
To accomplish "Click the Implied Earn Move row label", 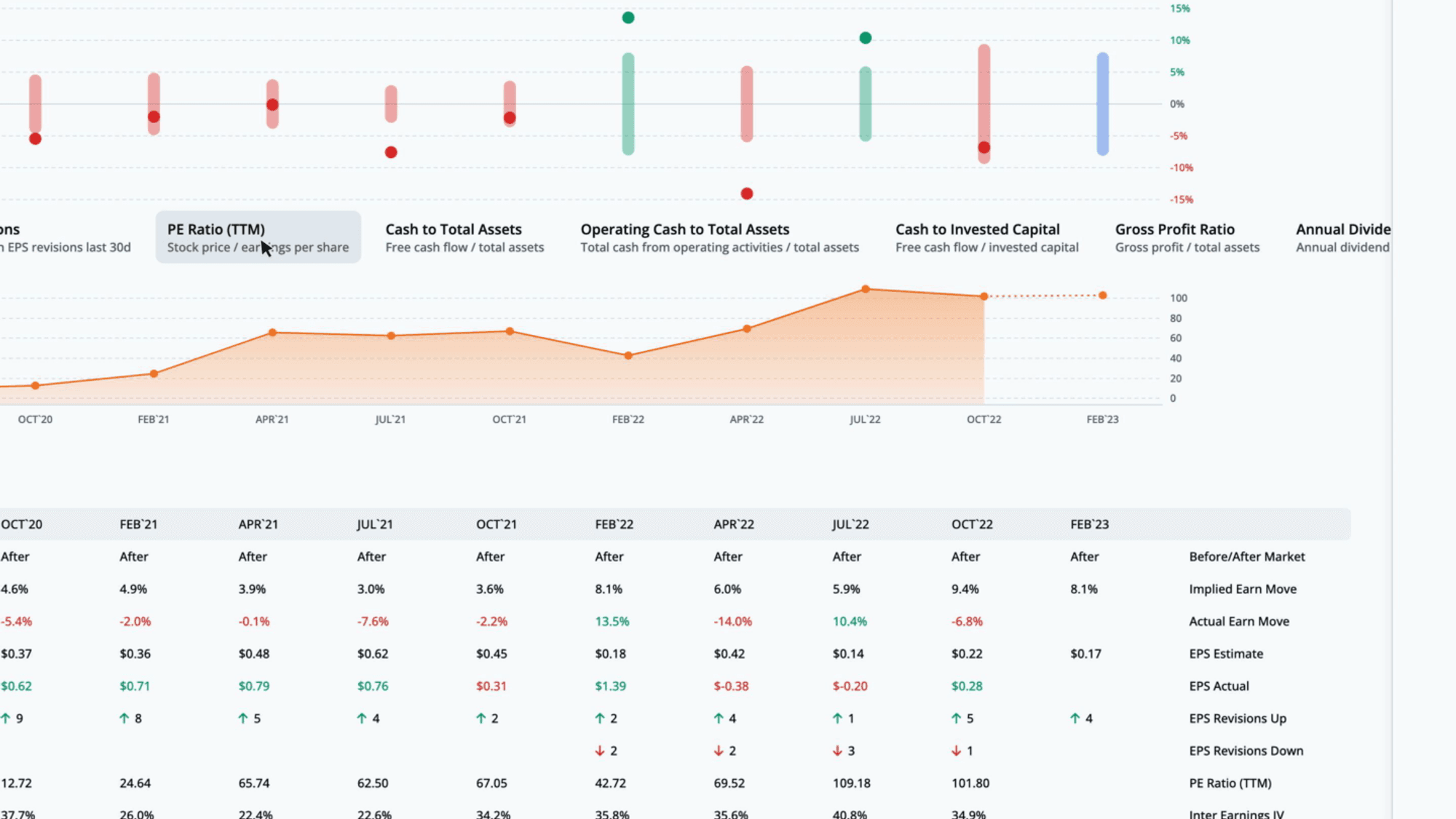I will 1243,589.
